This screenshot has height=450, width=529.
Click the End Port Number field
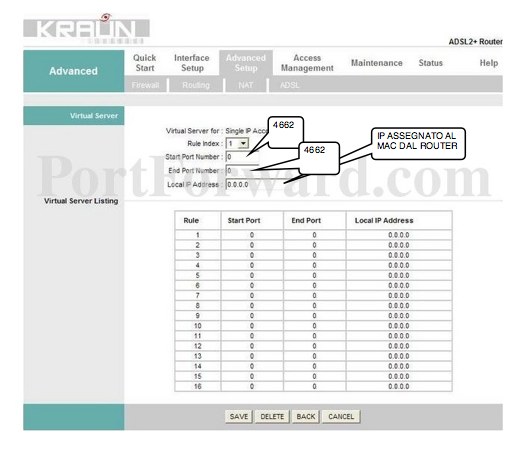click(242, 170)
